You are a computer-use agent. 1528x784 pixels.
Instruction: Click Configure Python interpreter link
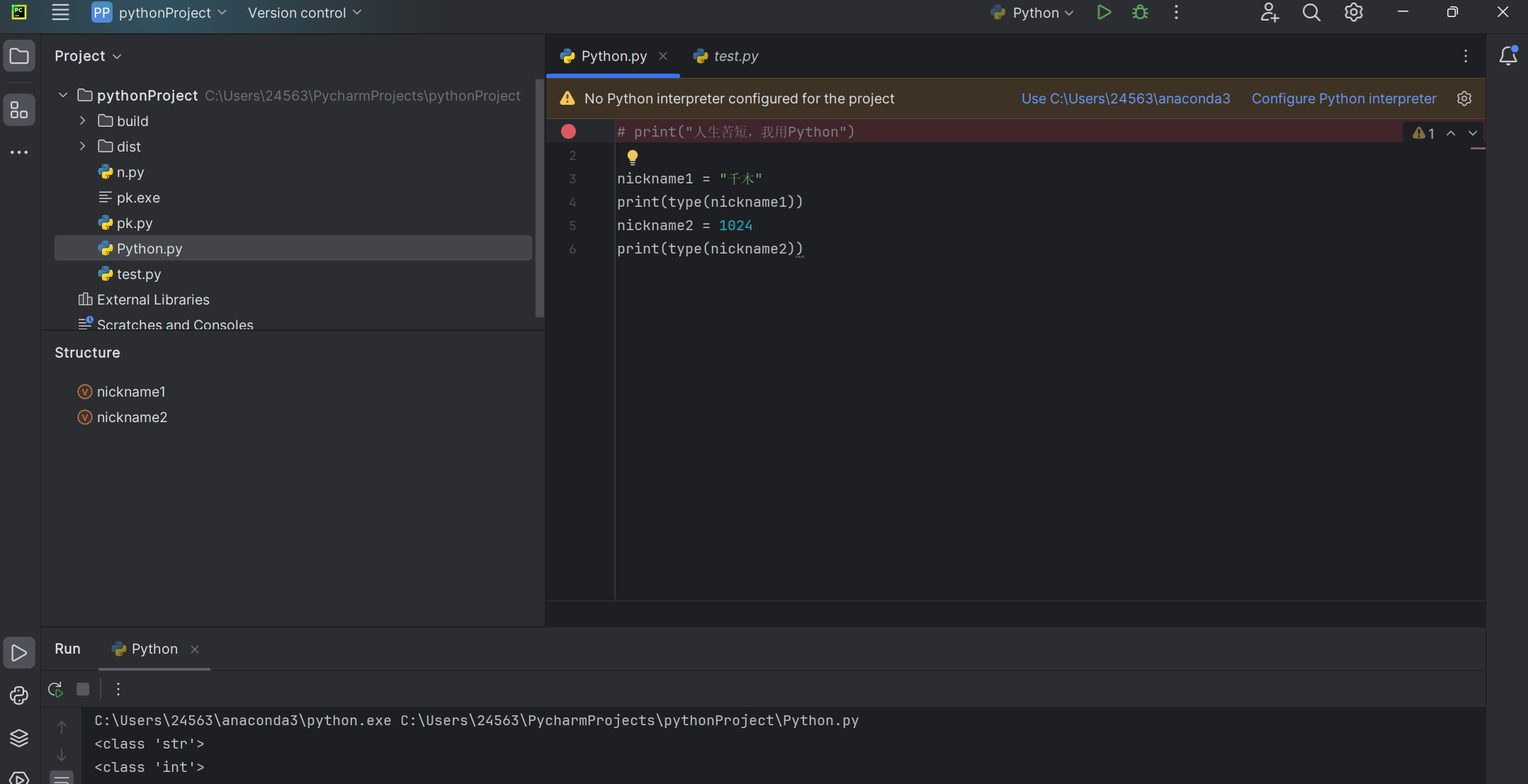pyautogui.click(x=1344, y=98)
